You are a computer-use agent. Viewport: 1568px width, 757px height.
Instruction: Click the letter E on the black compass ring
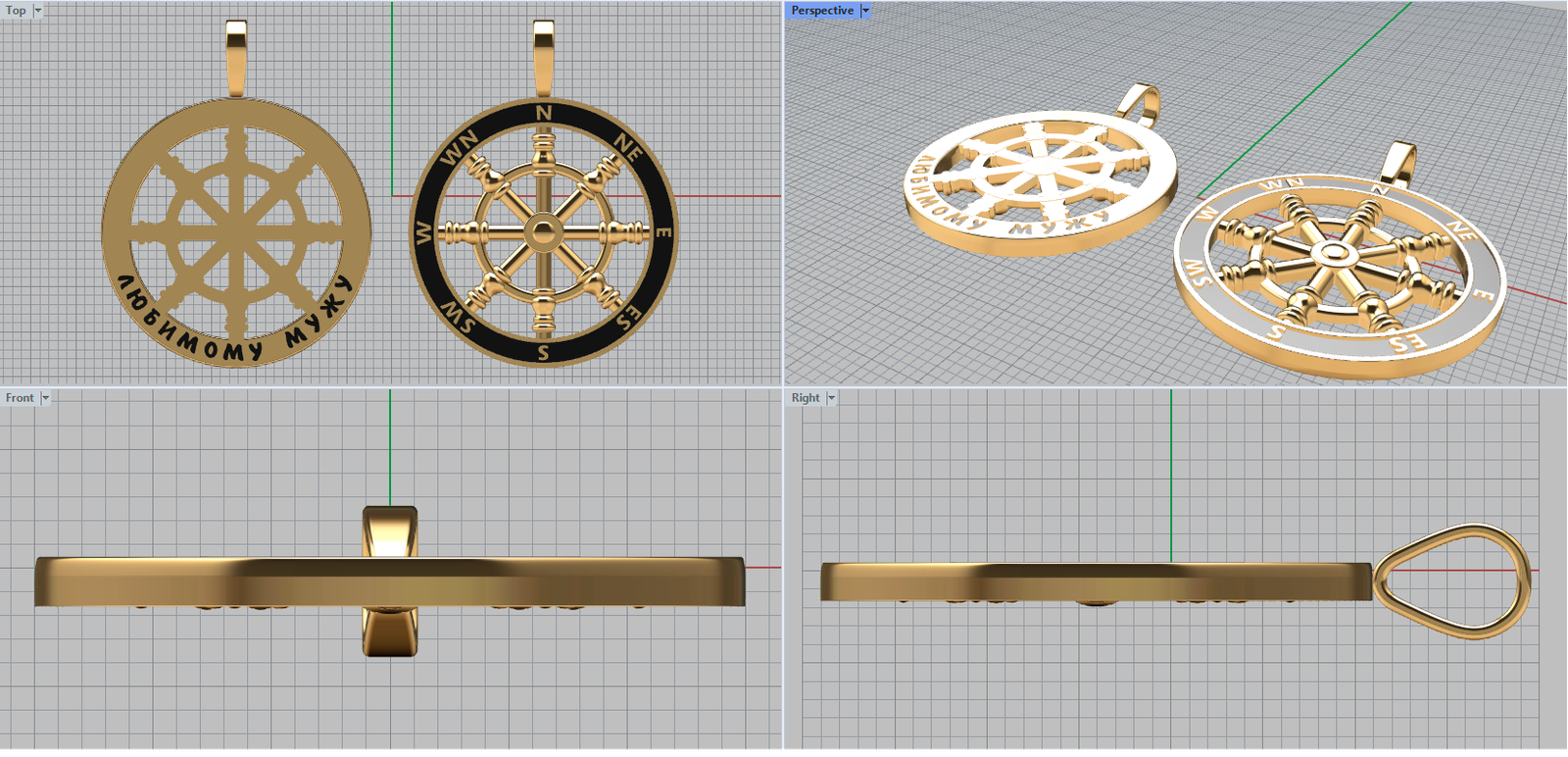click(x=663, y=232)
